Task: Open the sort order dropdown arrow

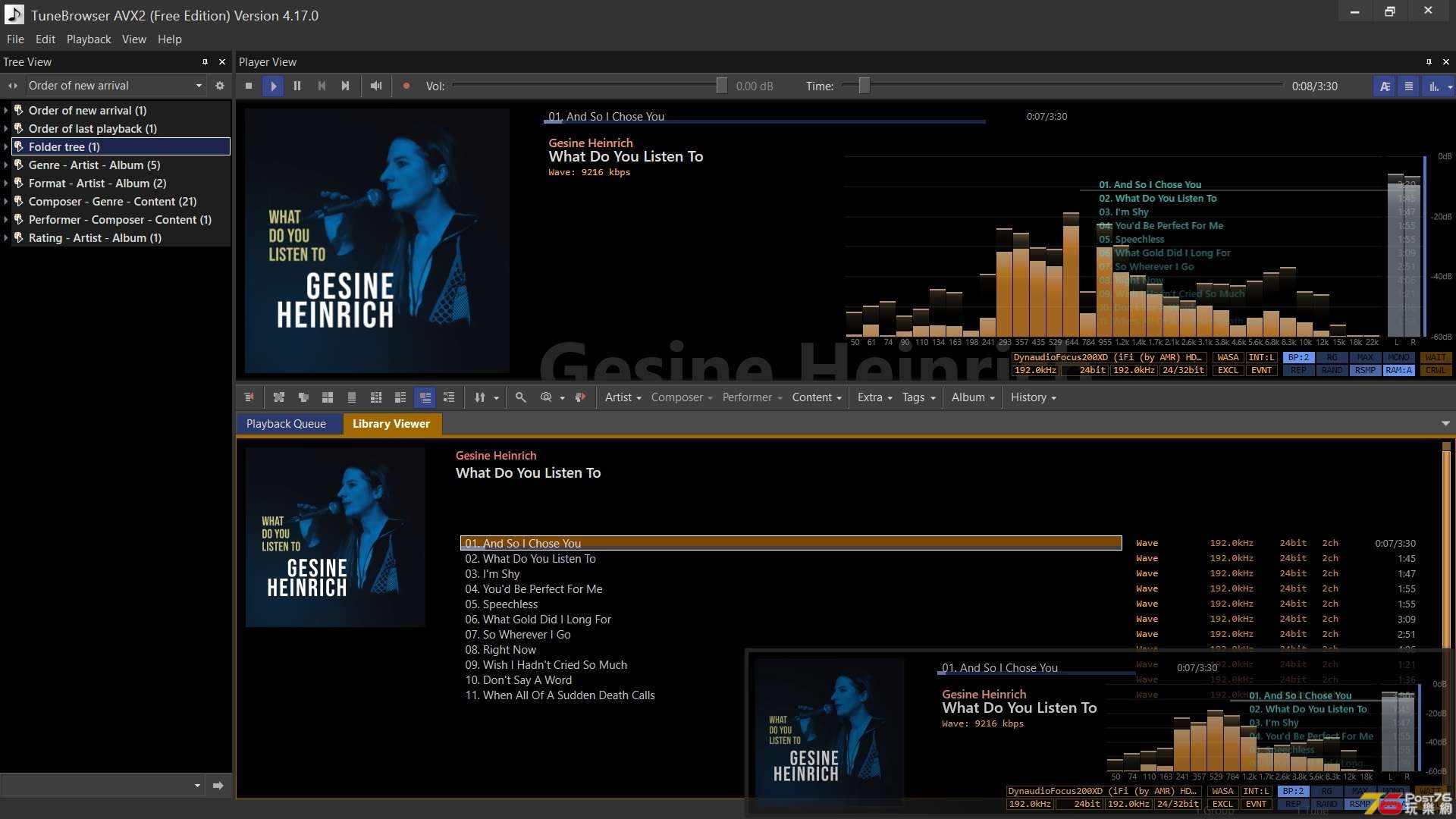Action: click(497, 398)
